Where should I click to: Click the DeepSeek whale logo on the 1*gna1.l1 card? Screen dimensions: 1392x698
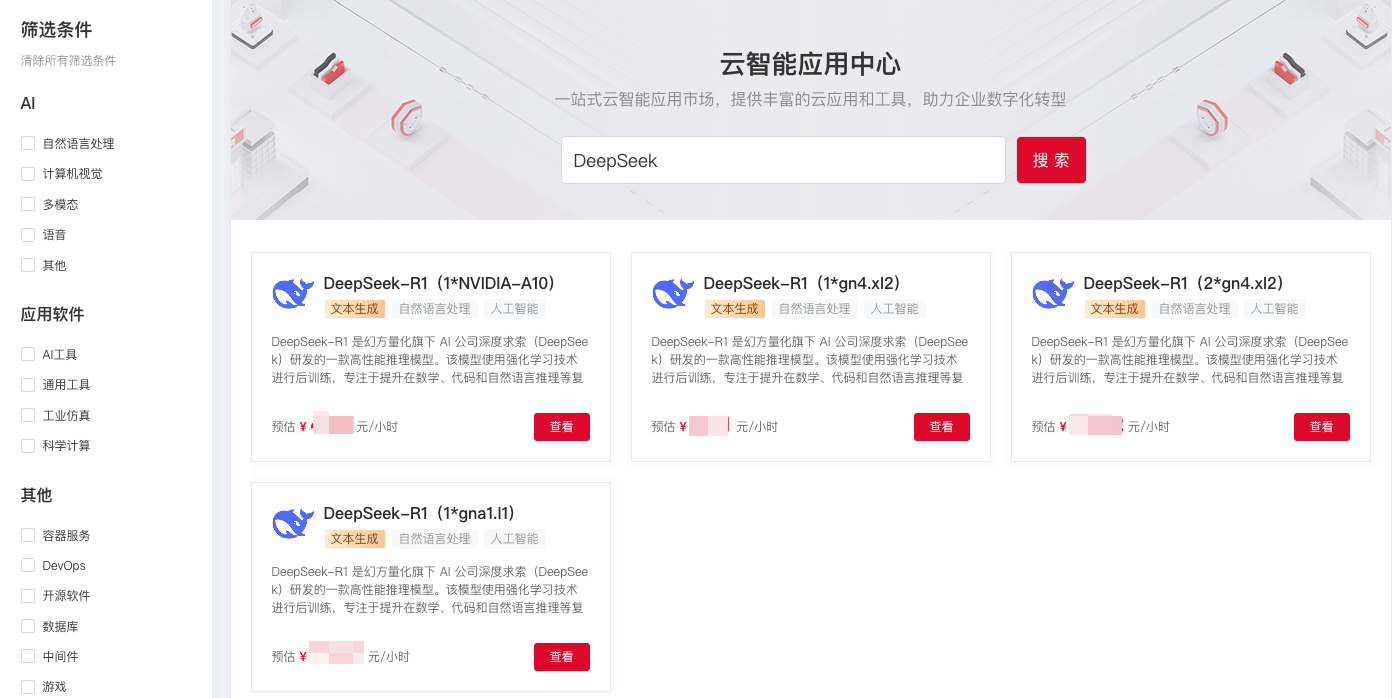click(293, 523)
